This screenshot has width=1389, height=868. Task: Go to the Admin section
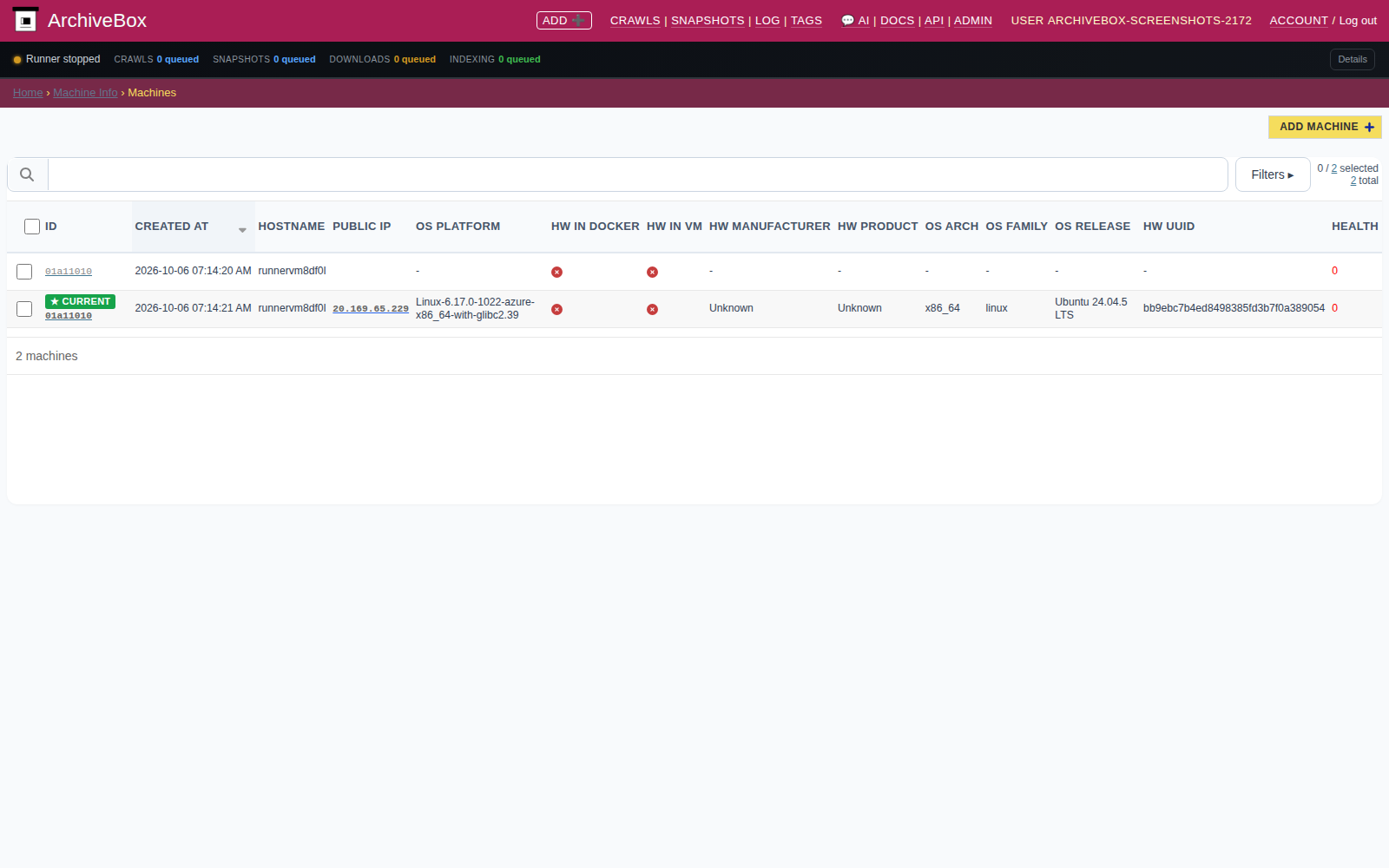click(x=973, y=21)
